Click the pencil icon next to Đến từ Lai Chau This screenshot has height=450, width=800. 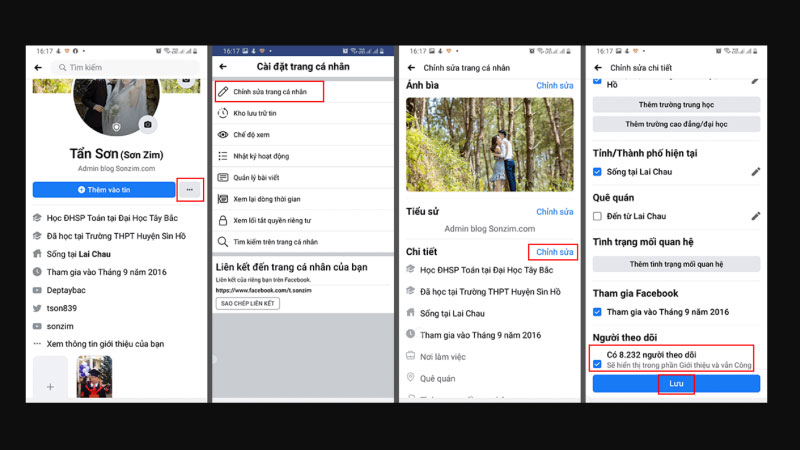point(756,216)
